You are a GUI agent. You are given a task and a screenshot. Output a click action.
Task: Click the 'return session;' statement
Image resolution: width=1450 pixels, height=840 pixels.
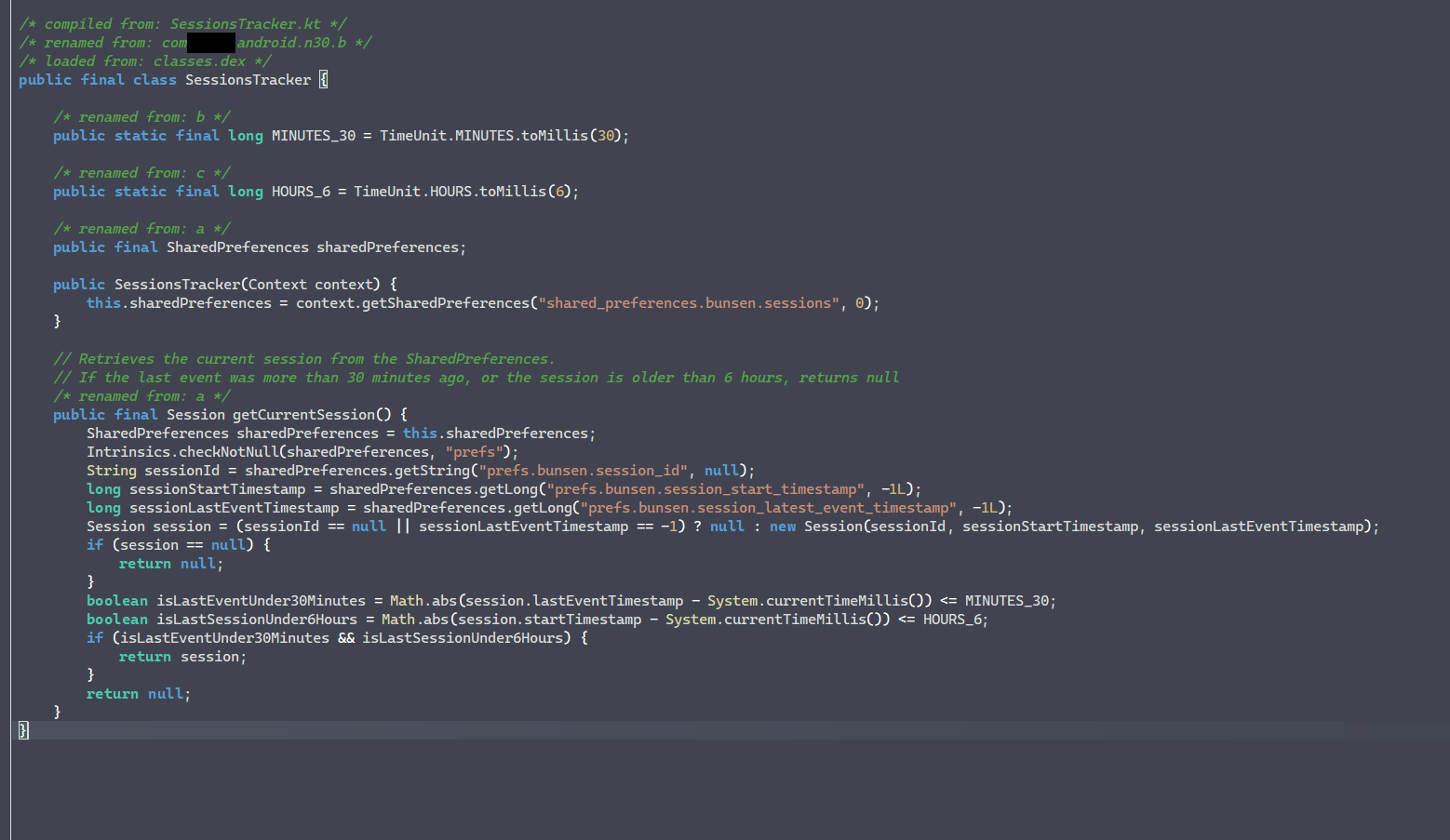click(182, 657)
